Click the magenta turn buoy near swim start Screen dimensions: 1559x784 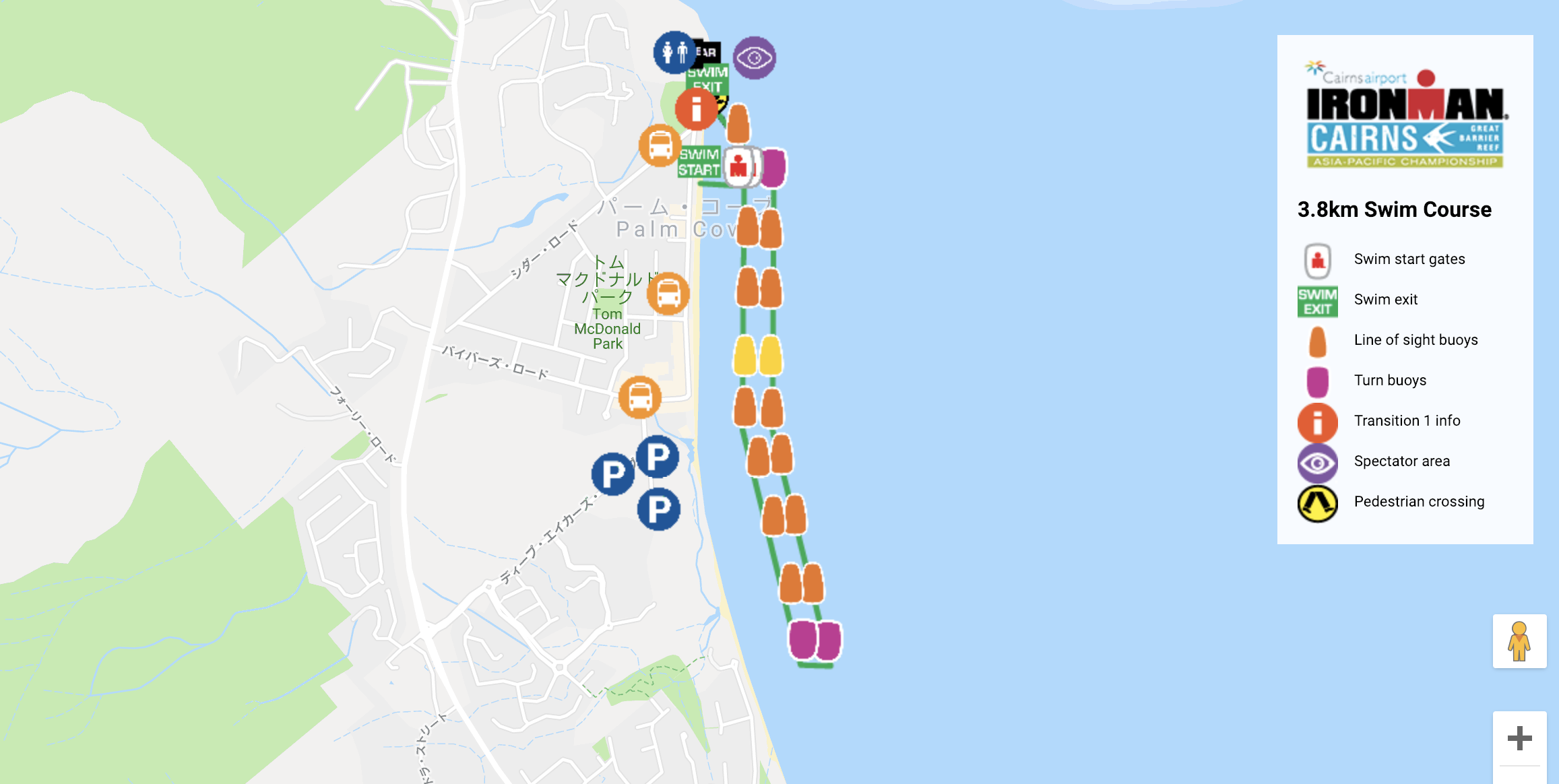click(773, 168)
